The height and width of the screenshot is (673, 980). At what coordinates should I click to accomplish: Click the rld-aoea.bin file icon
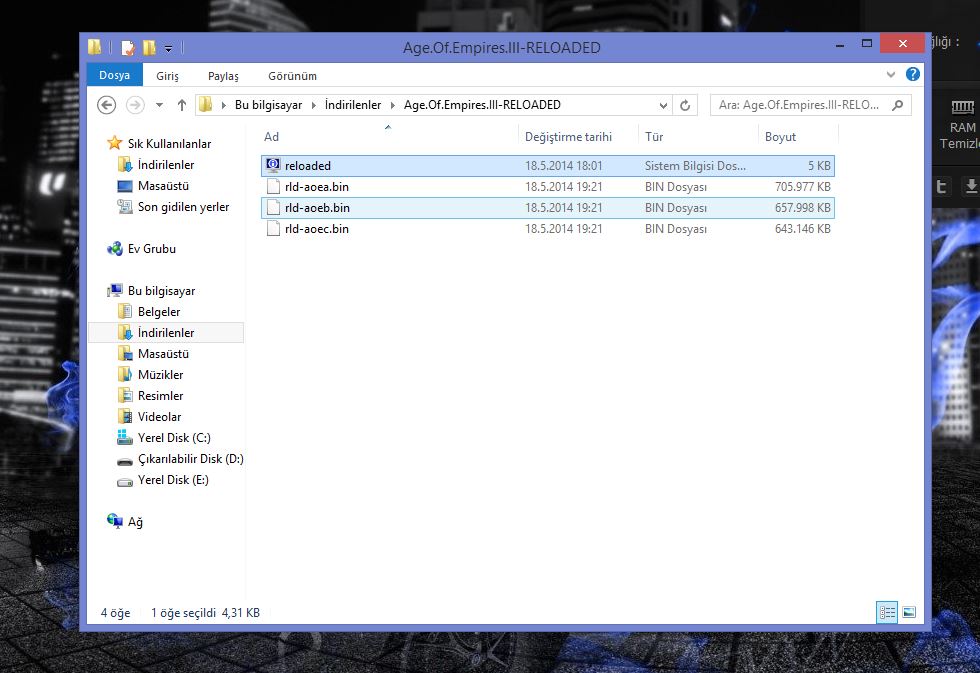point(273,186)
